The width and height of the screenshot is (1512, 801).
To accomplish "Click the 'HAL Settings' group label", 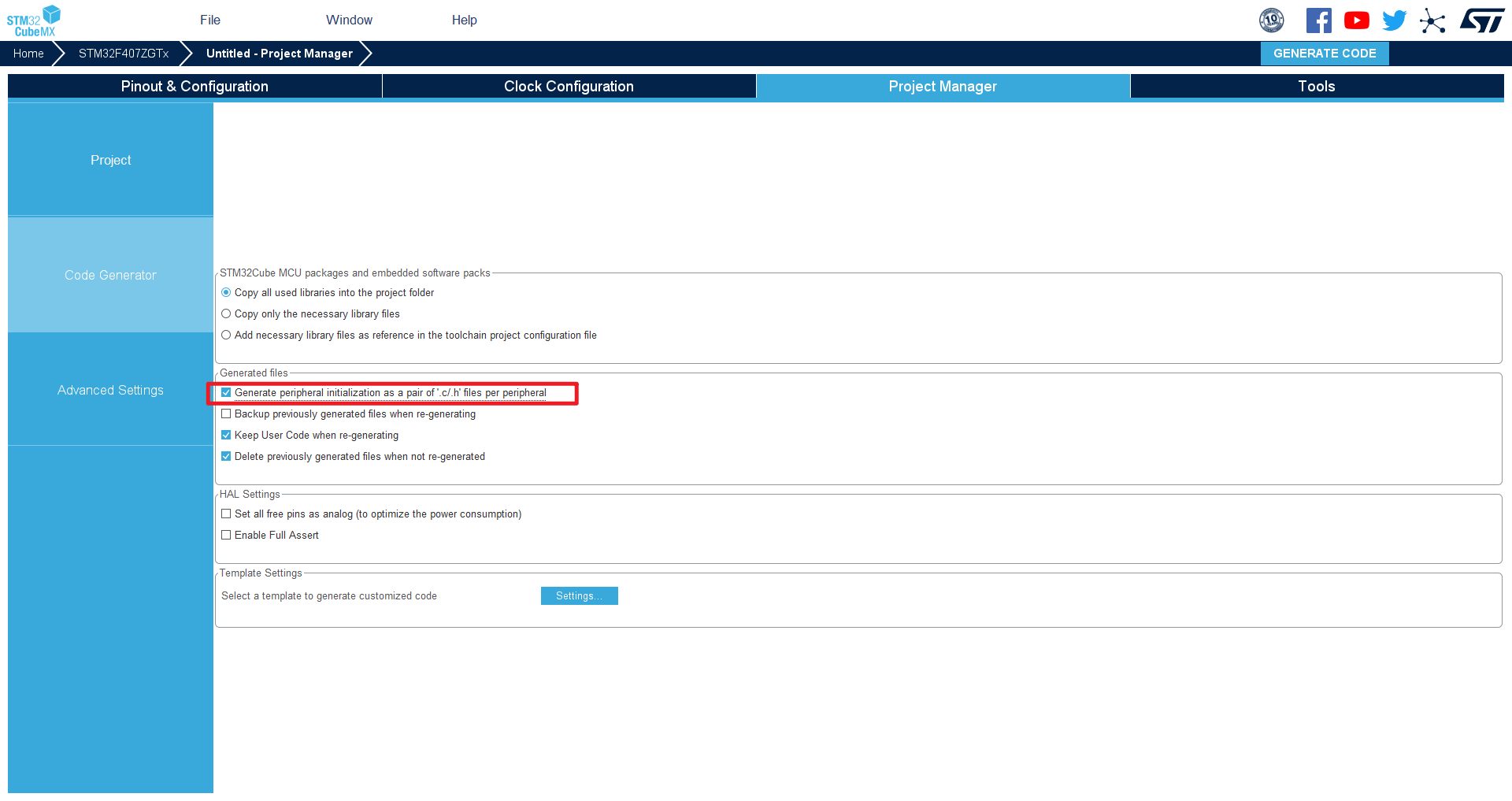I will pyautogui.click(x=250, y=495).
